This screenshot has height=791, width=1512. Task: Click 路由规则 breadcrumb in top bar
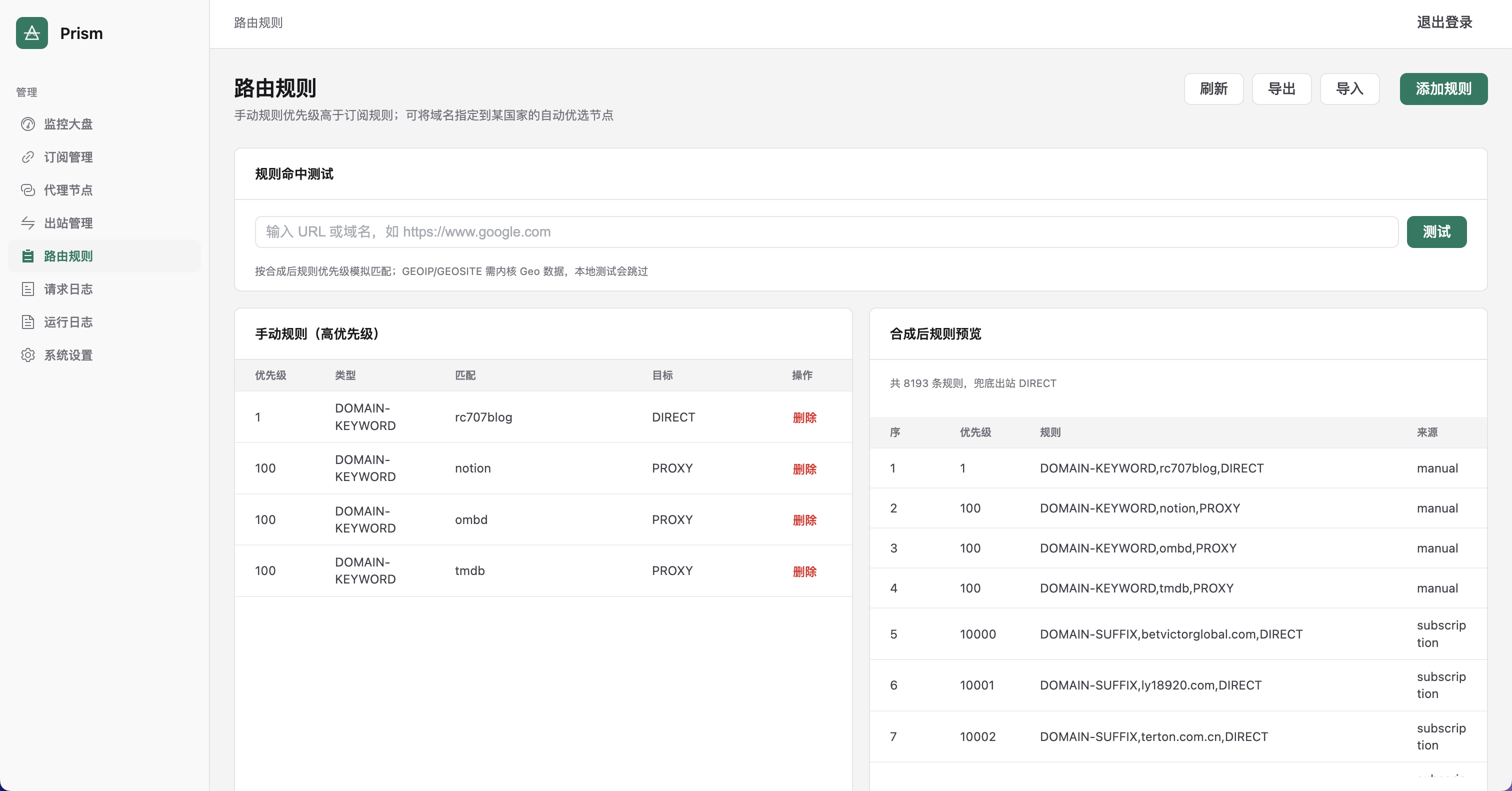pos(258,22)
